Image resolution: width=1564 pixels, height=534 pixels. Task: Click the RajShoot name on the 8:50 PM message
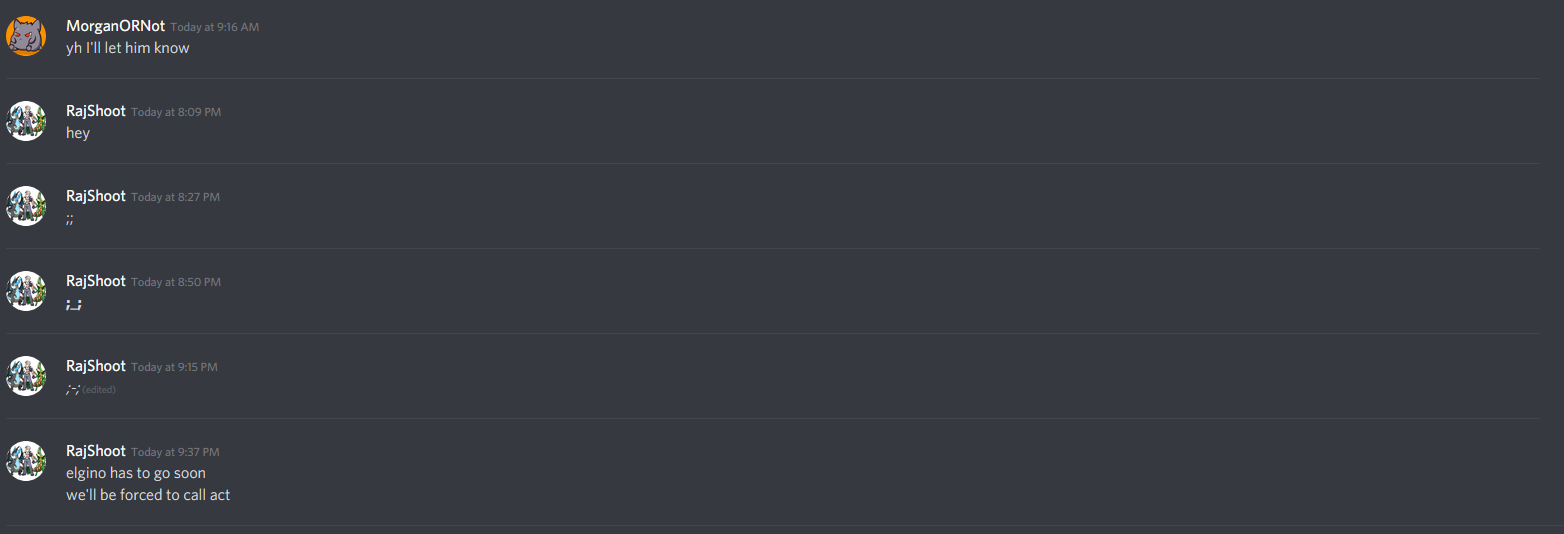click(96, 281)
